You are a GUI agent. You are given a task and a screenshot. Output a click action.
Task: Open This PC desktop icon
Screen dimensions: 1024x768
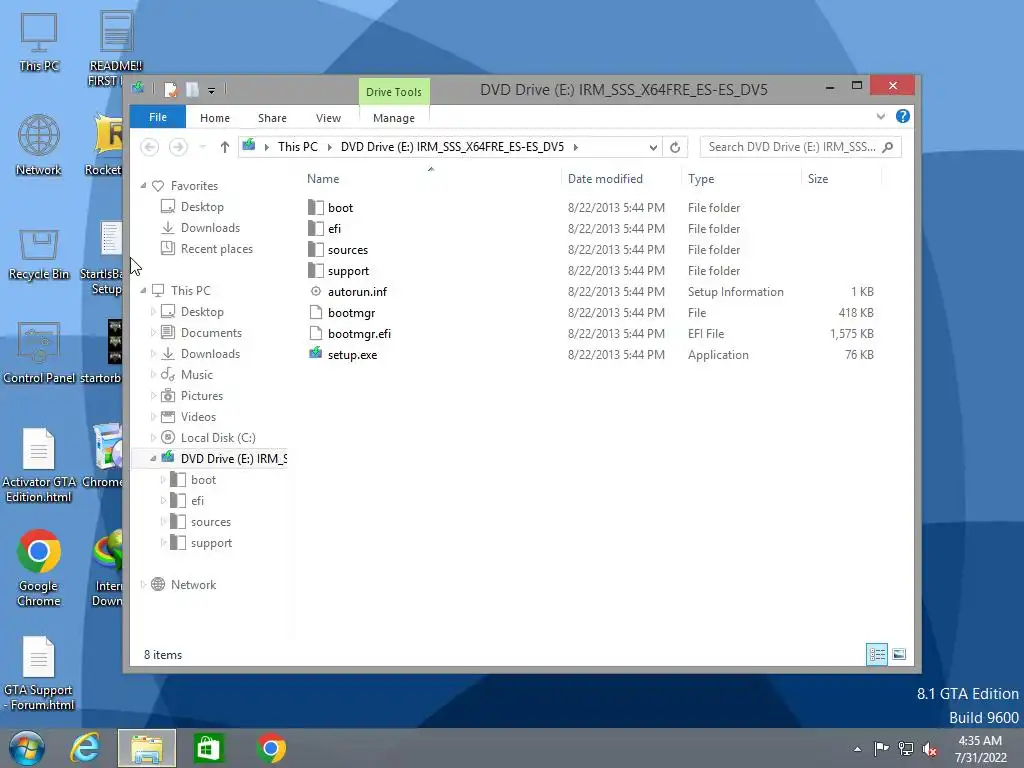(39, 42)
